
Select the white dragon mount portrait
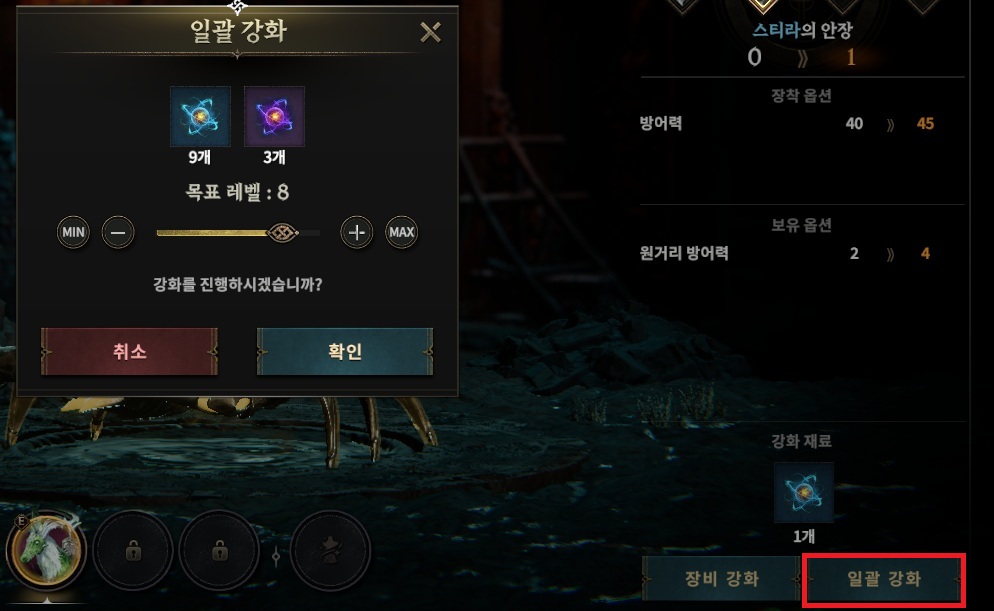[x=46, y=550]
